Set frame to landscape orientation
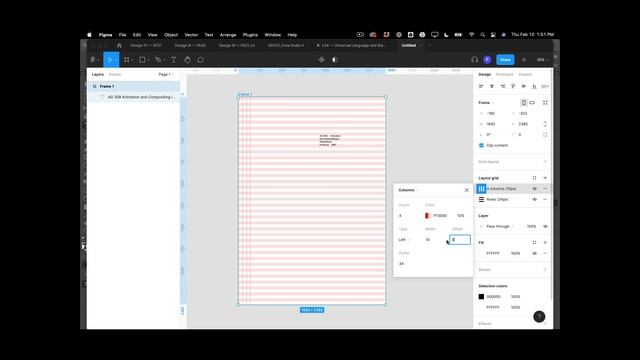 pyautogui.click(x=532, y=102)
